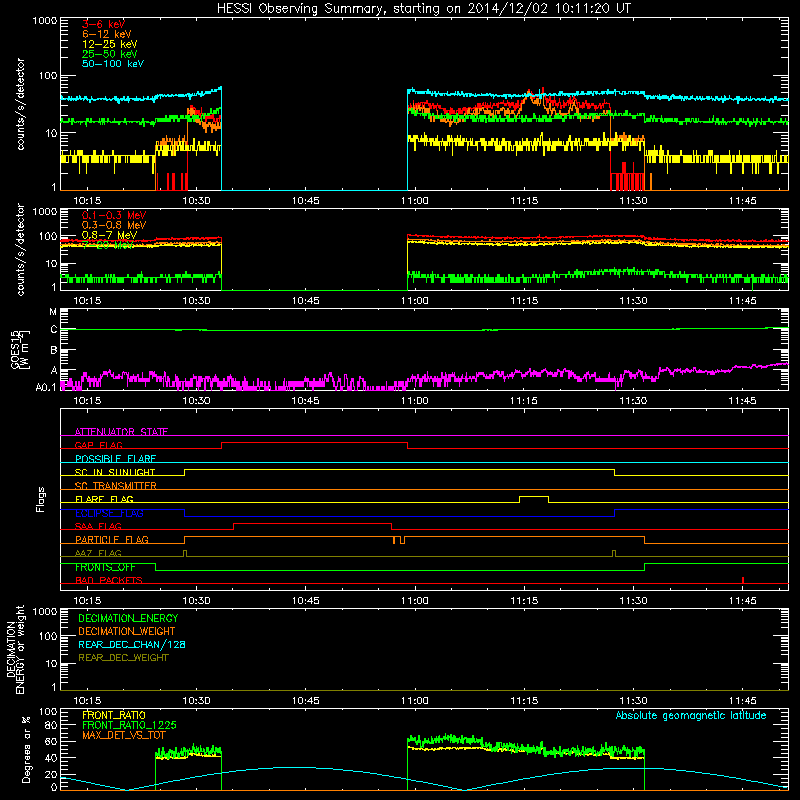Click the 0.1-0.3 MeV legend label

pos(114,216)
